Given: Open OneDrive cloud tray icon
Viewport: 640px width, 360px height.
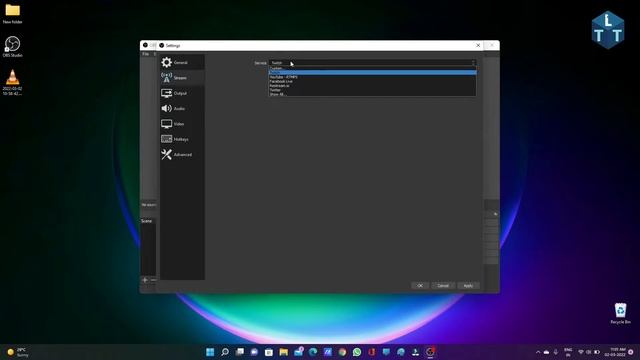Looking at the screenshot, I should coord(547,352).
